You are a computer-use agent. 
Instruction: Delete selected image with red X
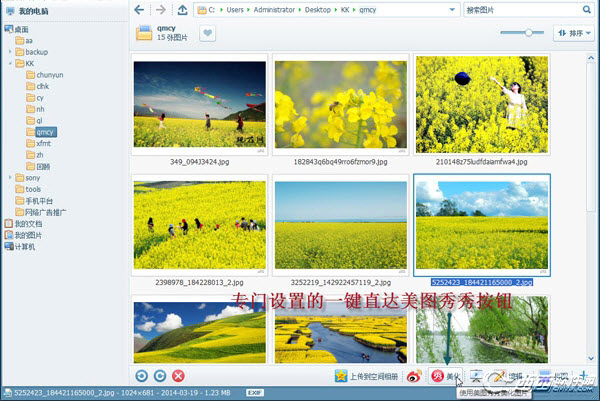pyautogui.click(x=178, y=376)
